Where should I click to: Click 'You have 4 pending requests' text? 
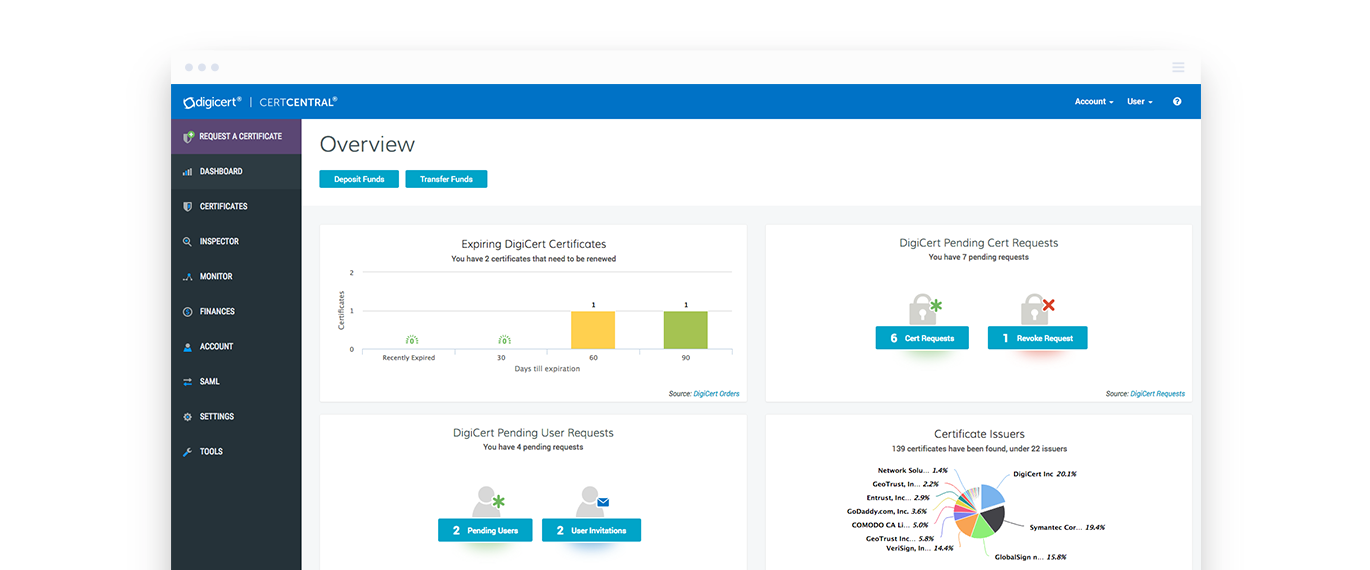pos(533,447)
